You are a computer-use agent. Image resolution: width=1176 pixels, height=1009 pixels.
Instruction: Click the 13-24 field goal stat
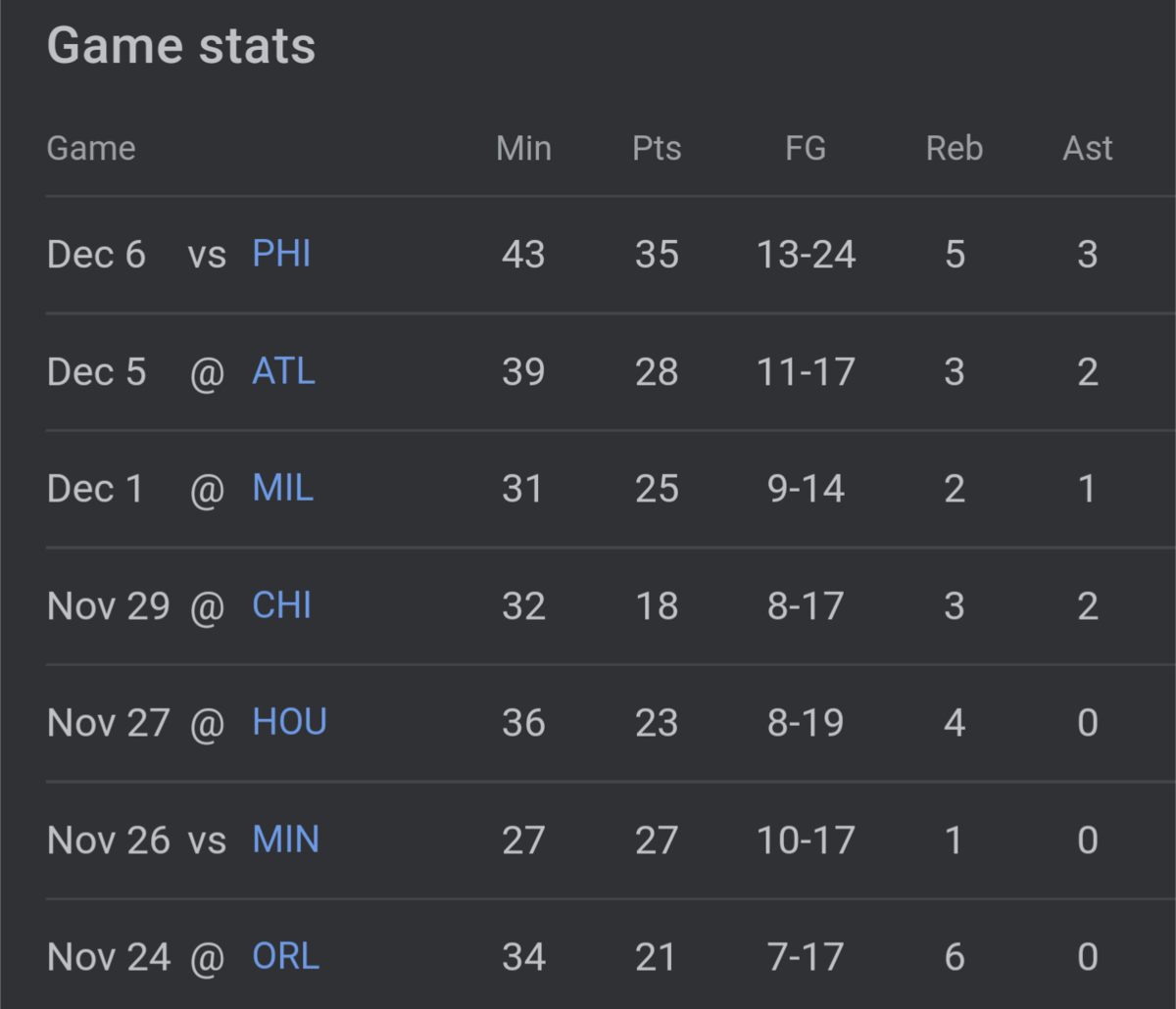click(806, 255)
